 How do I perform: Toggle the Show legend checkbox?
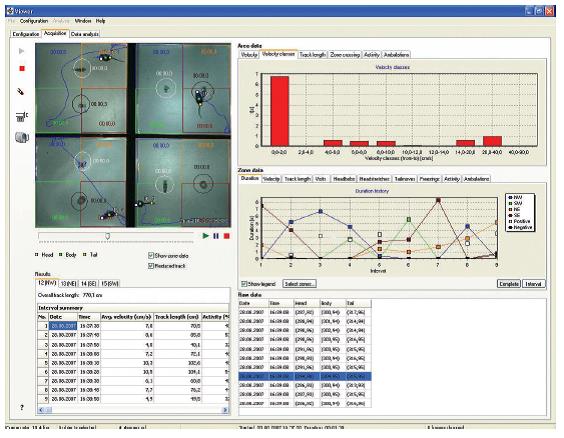tap(245, 284)
